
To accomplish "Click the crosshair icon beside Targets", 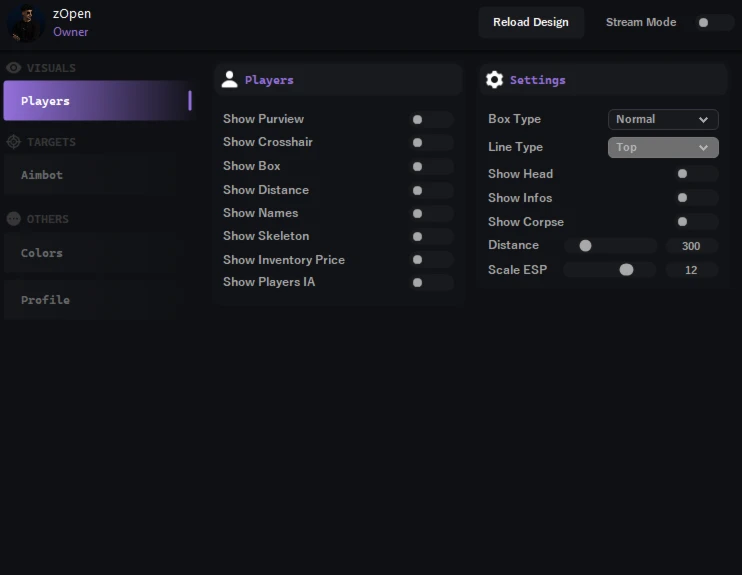I will (x=14, y=142).
